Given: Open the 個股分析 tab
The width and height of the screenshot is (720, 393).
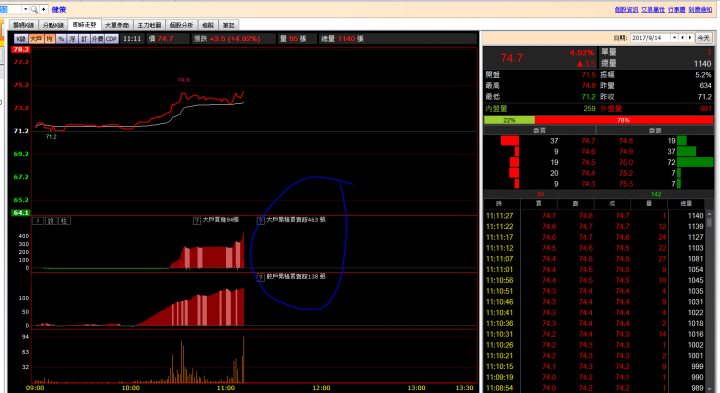Looking at the screenshot, I should (181, 25).
